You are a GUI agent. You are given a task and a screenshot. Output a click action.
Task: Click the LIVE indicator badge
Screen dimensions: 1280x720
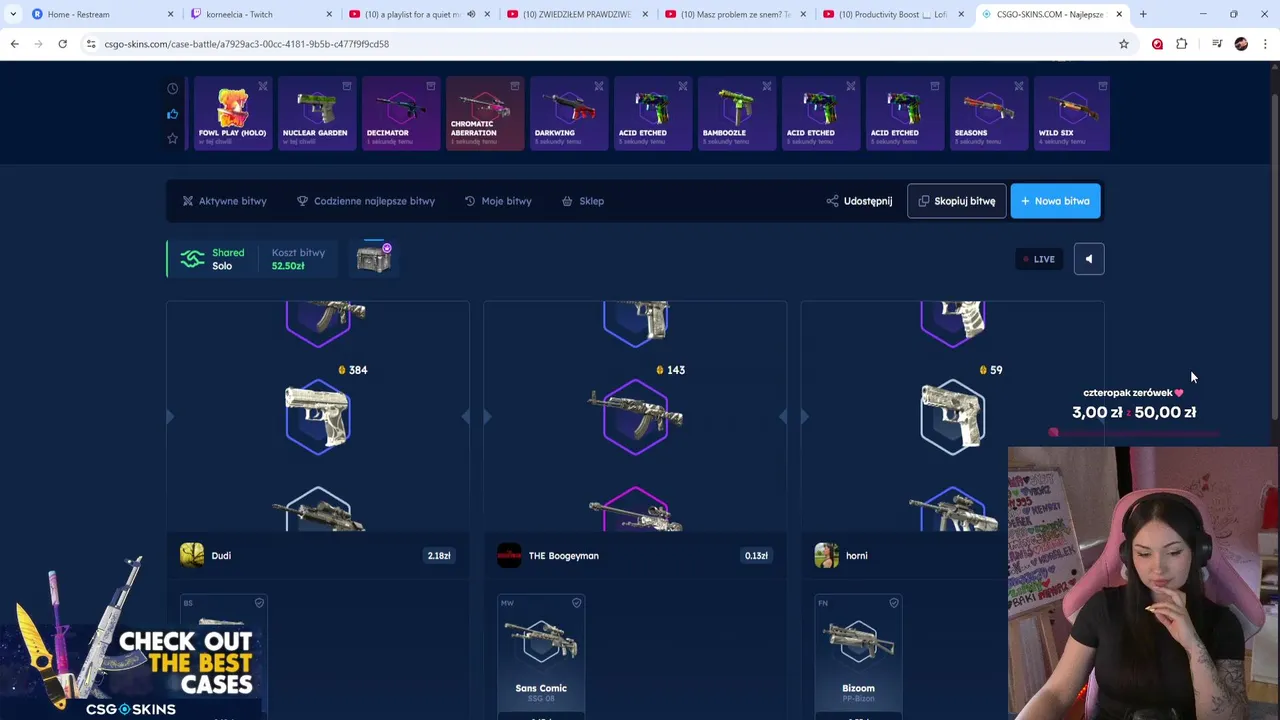pos(1038,259)
